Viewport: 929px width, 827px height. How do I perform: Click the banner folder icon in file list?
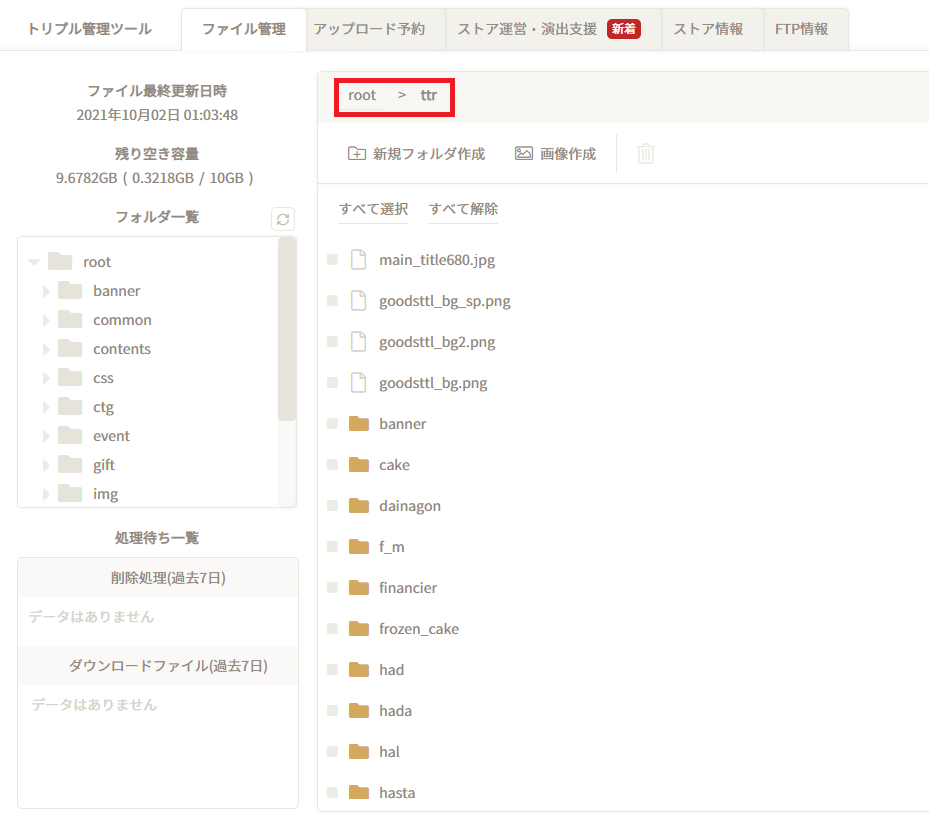point(359,424)
